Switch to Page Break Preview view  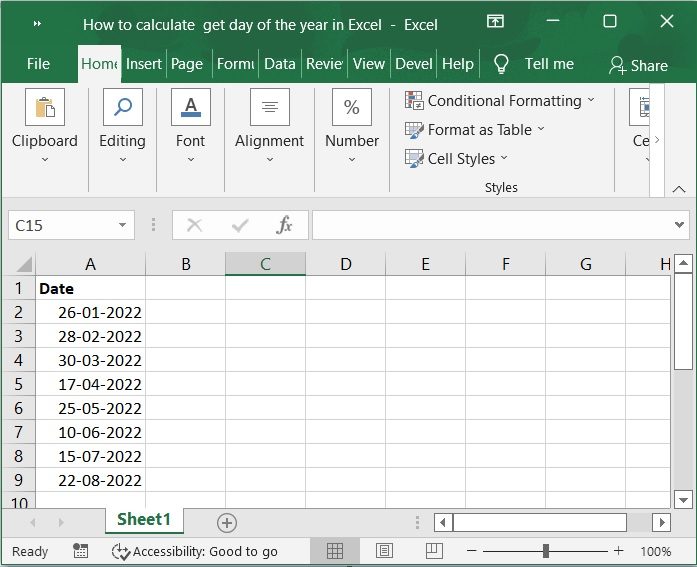(x=435, y=551)
